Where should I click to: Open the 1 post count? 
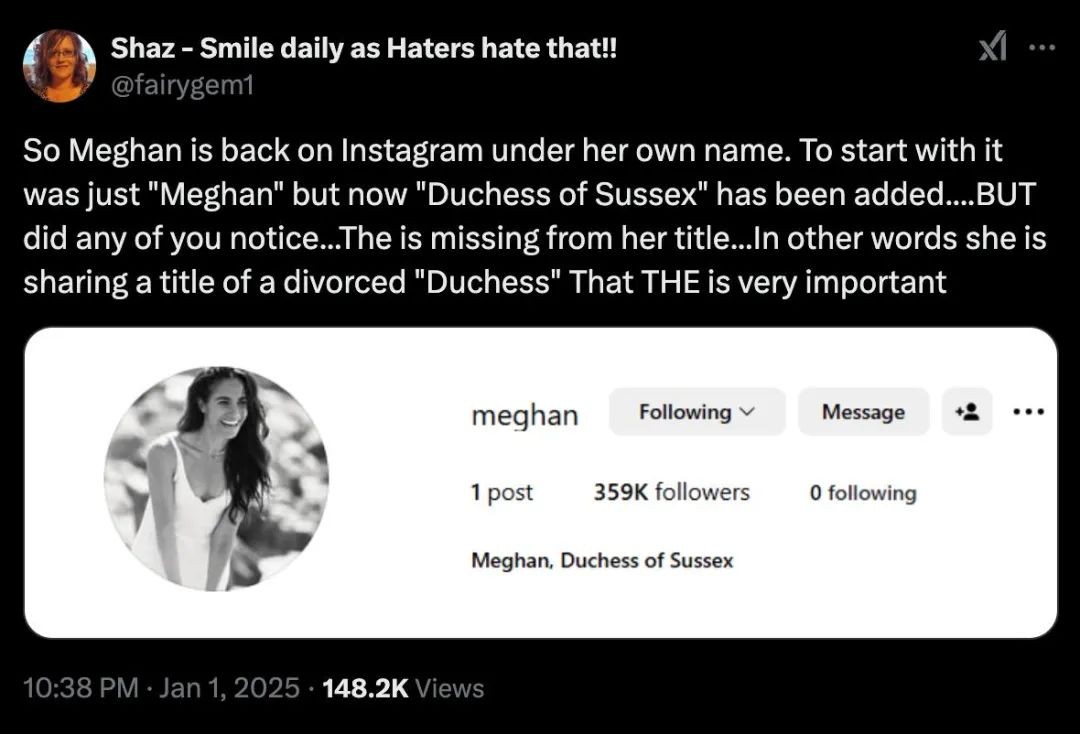pyautogui.click(x=502, y=492)
